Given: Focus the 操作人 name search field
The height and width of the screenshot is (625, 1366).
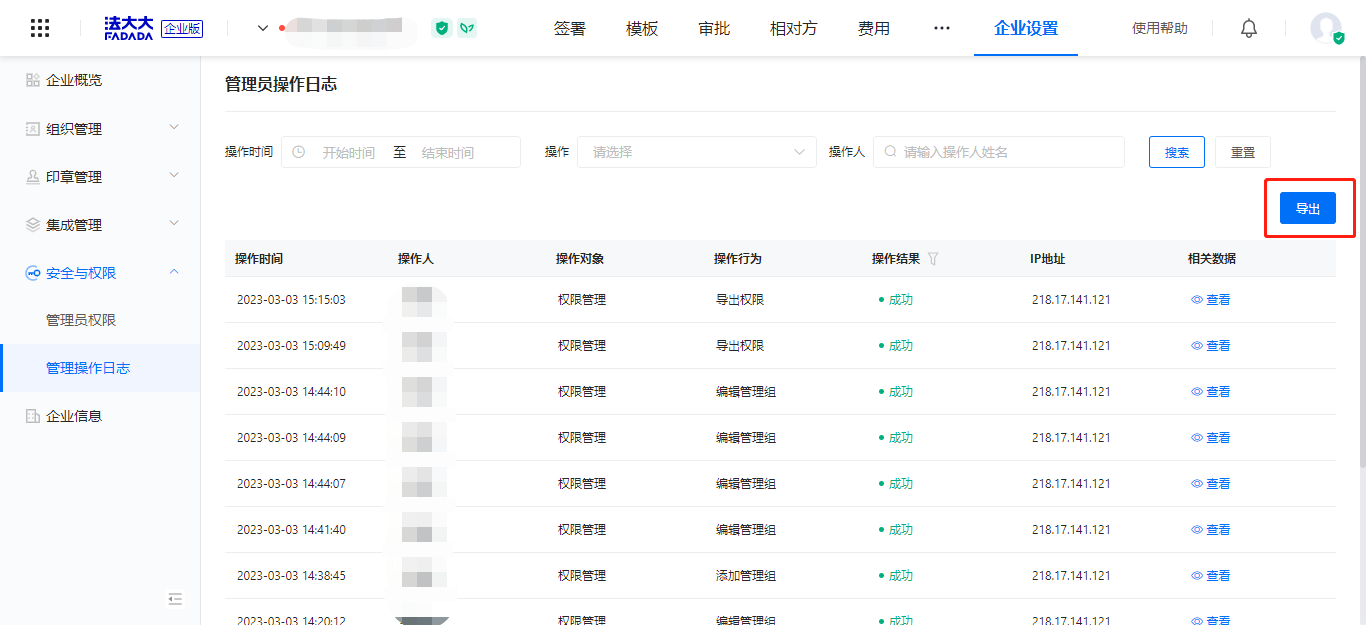Looking at the screenshot, I should click(x=1000, y=152).
